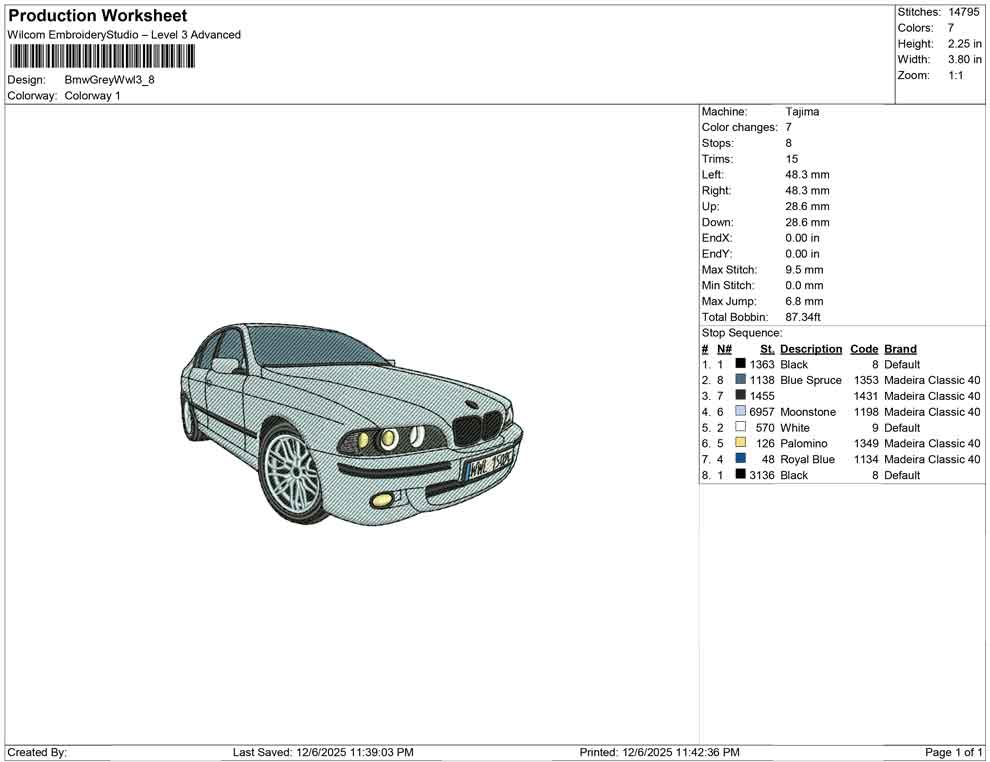Click the Code column header

pyautogui.click(x=864, y=348)
